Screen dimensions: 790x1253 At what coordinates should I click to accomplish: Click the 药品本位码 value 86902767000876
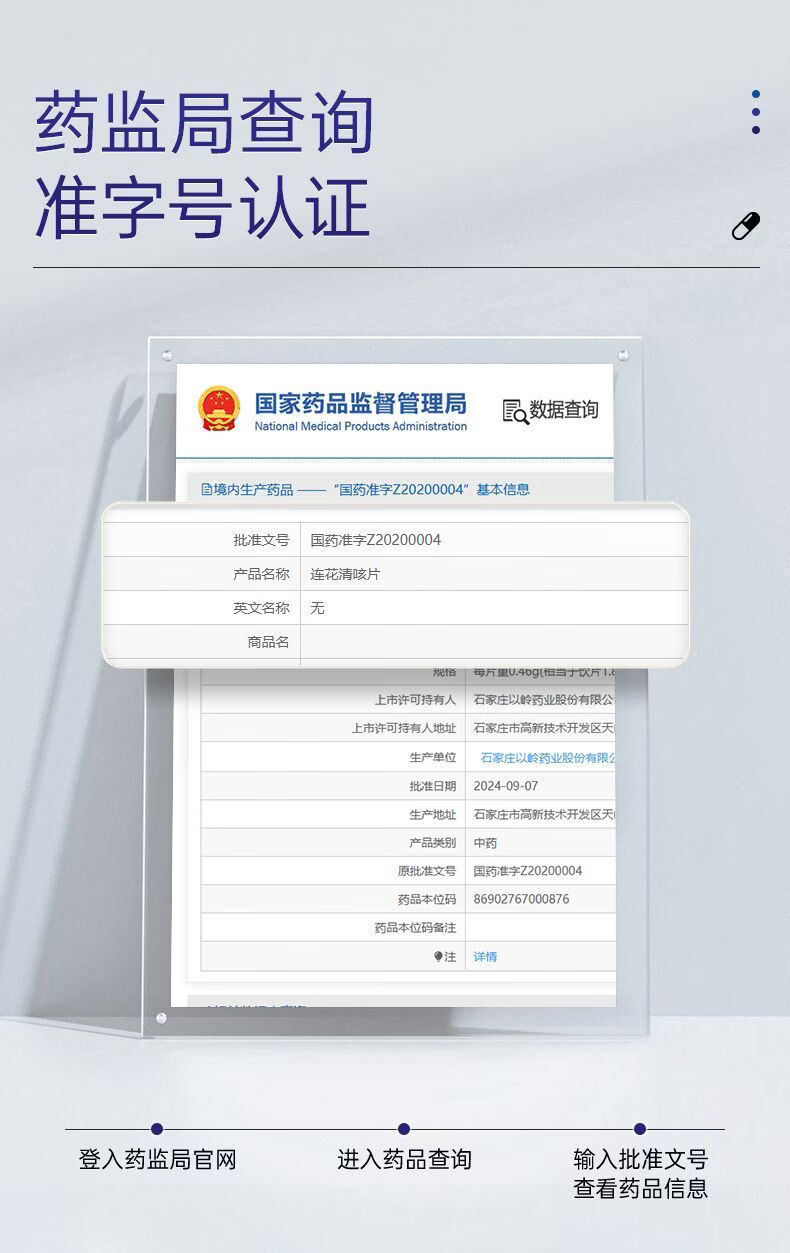click(x=521, y=899)
